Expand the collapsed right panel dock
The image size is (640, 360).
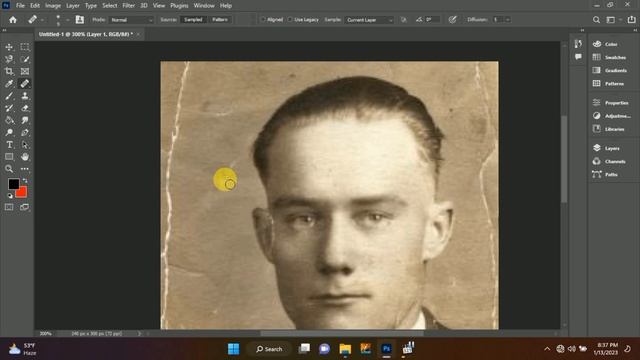tap(635, 30)
